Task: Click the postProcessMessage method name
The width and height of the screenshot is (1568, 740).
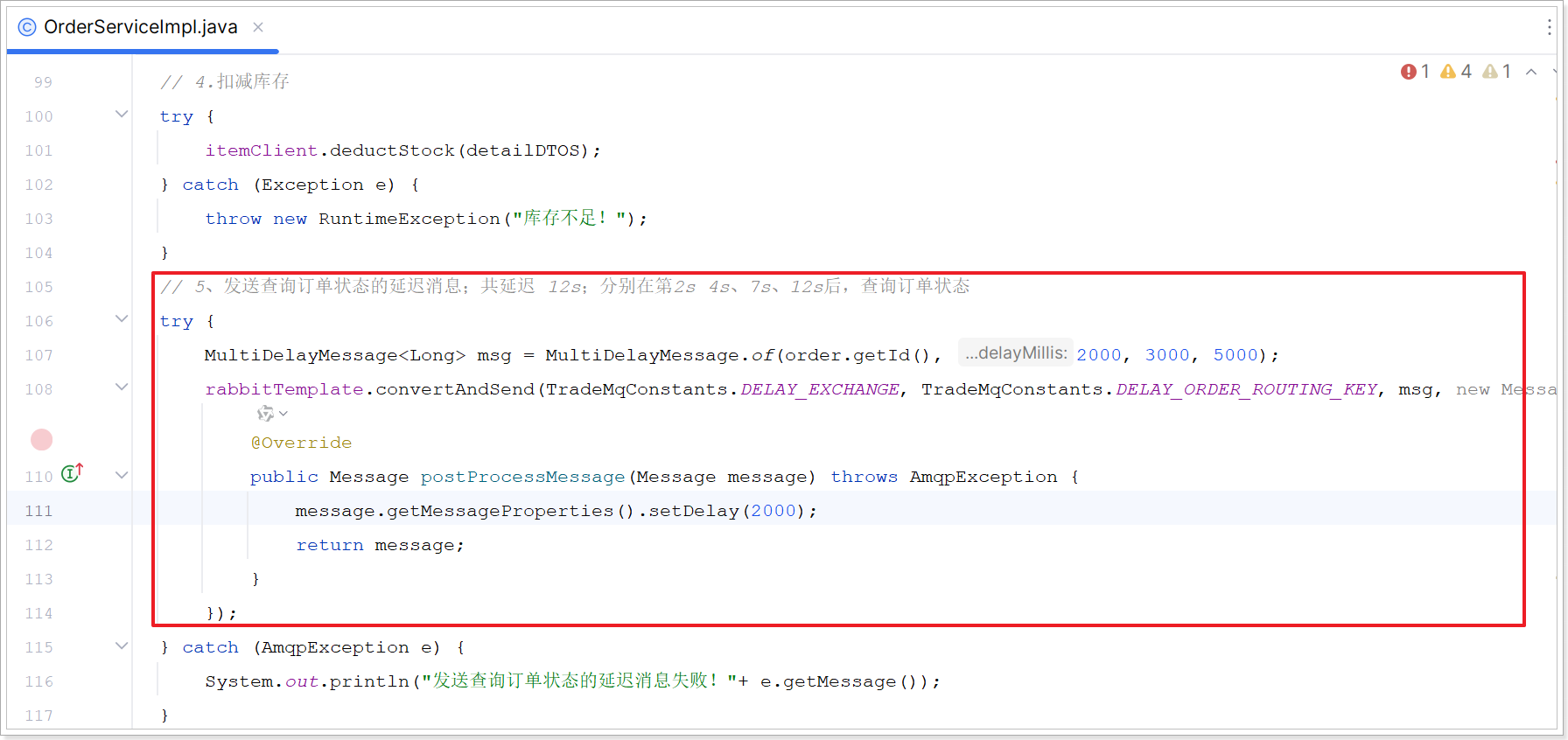Action: tap(522, 477)
